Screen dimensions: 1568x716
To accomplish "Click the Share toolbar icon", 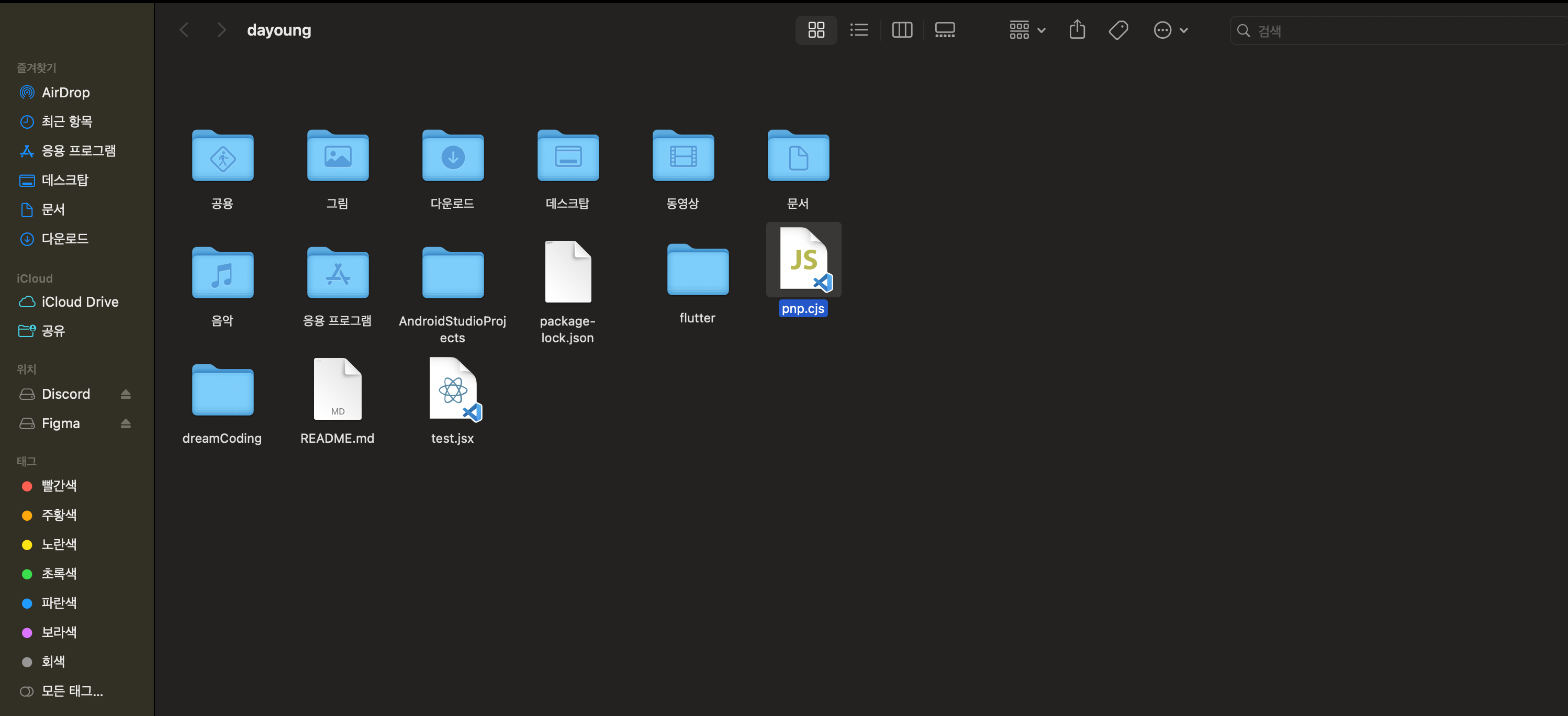I will pyautogui.click(x=1077, y=30).
